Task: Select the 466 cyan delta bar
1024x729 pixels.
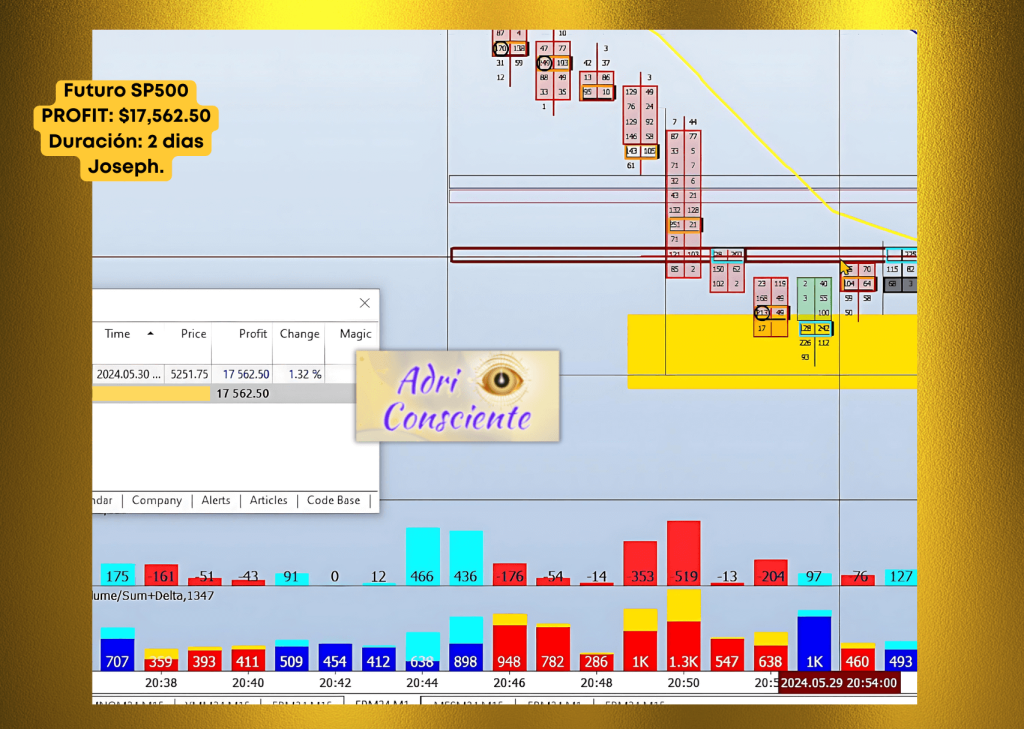Action: click(x=422, y=555)
